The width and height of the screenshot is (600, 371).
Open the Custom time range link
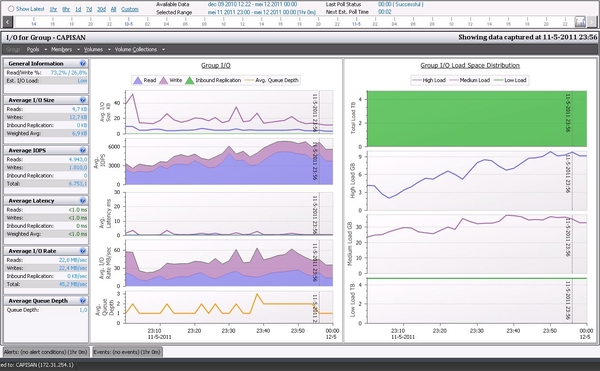point(130,9)
